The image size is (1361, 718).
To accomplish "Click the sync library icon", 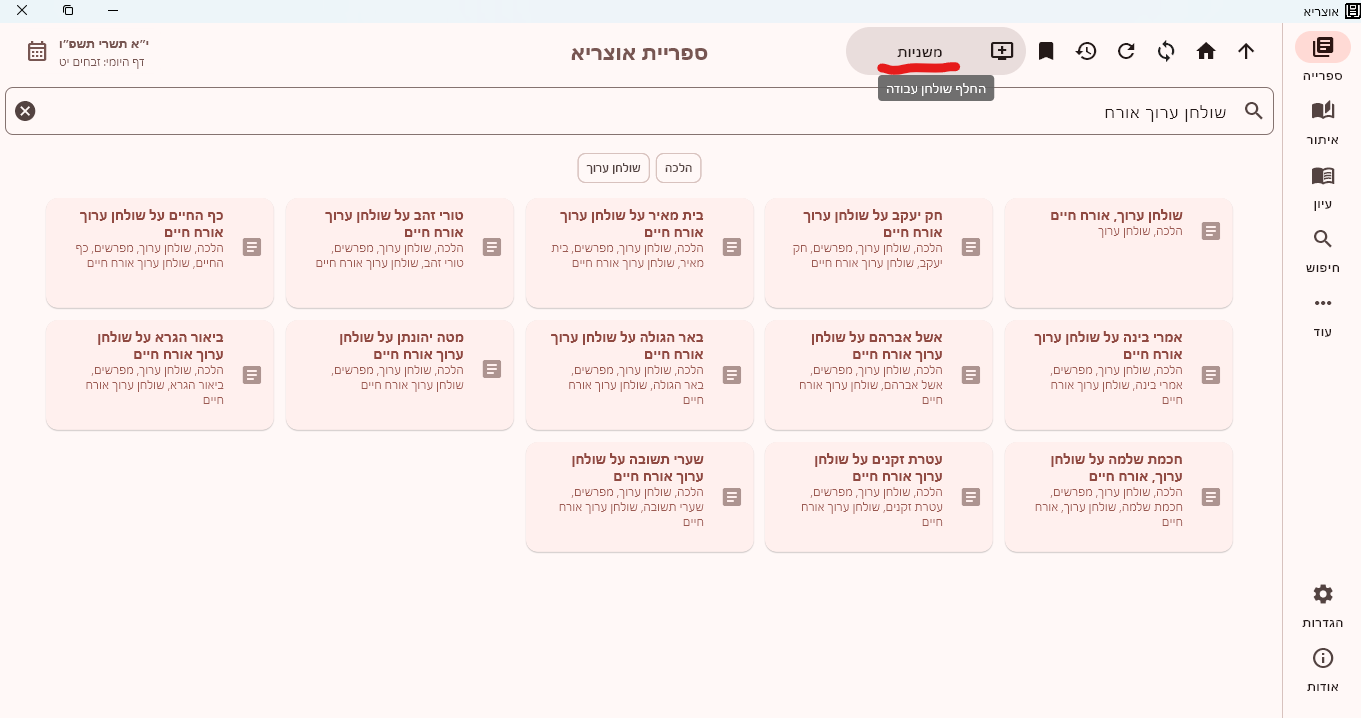I will point(1166,51).
